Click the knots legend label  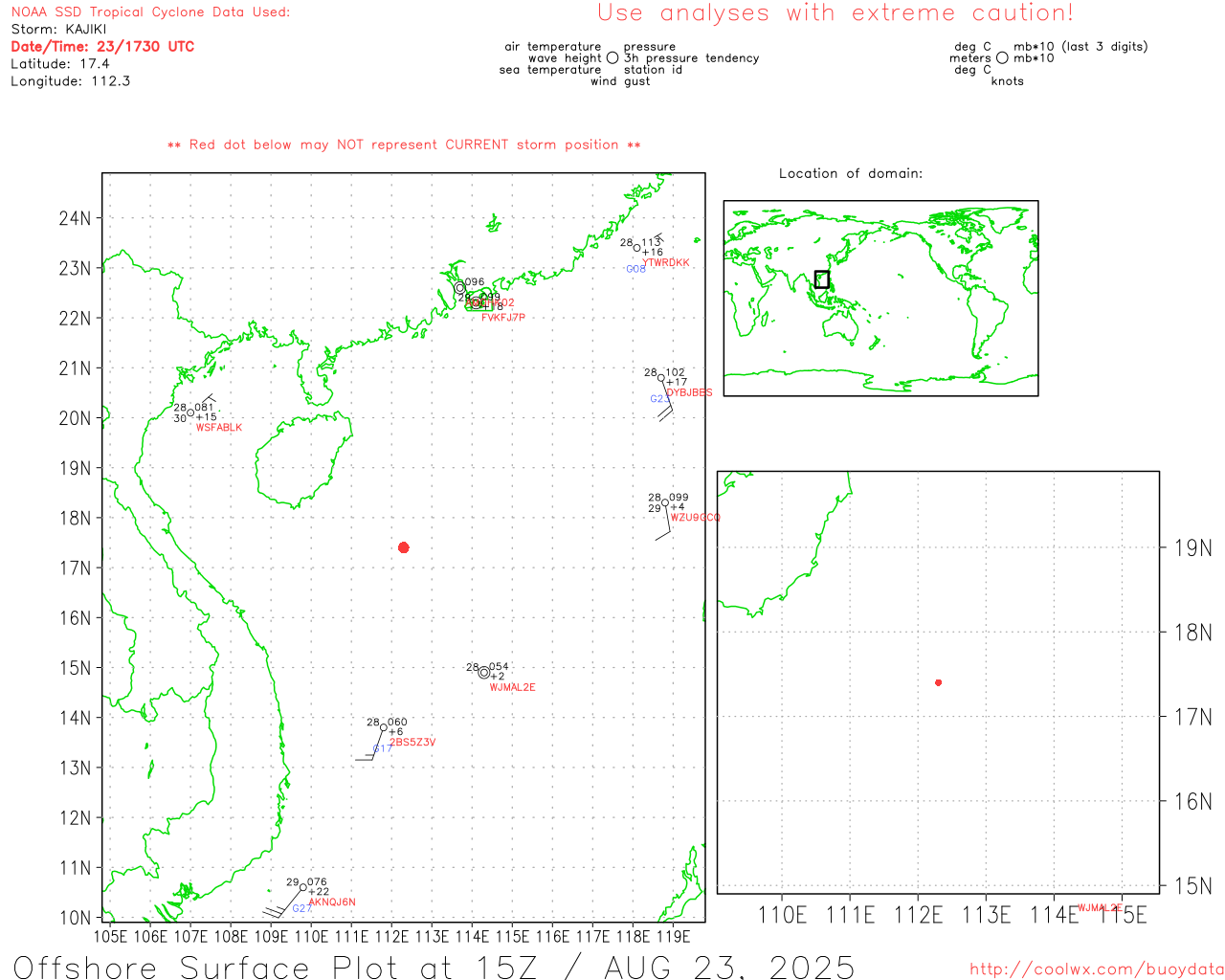(x=1008, y=81)
